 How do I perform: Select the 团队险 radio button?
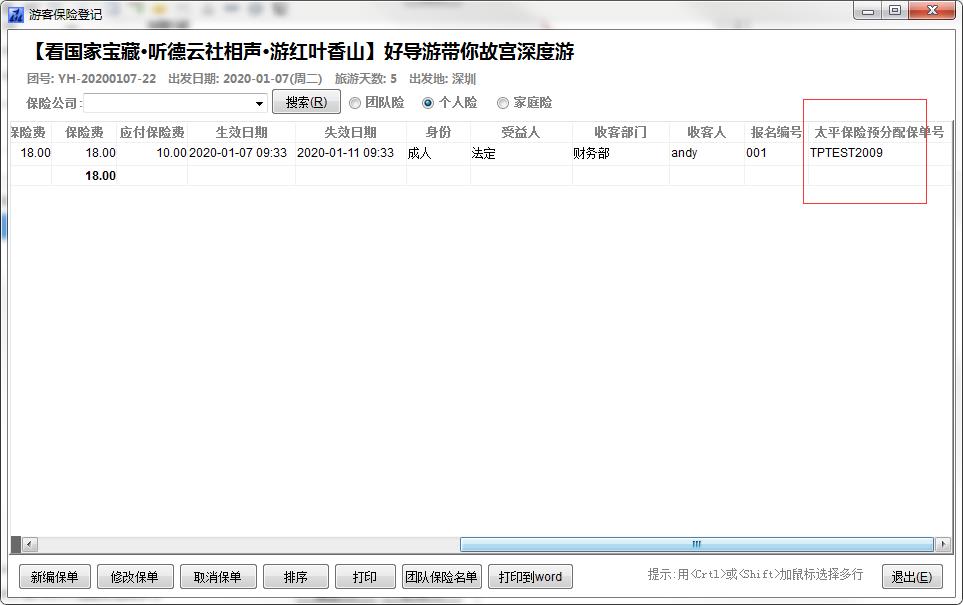355,103
